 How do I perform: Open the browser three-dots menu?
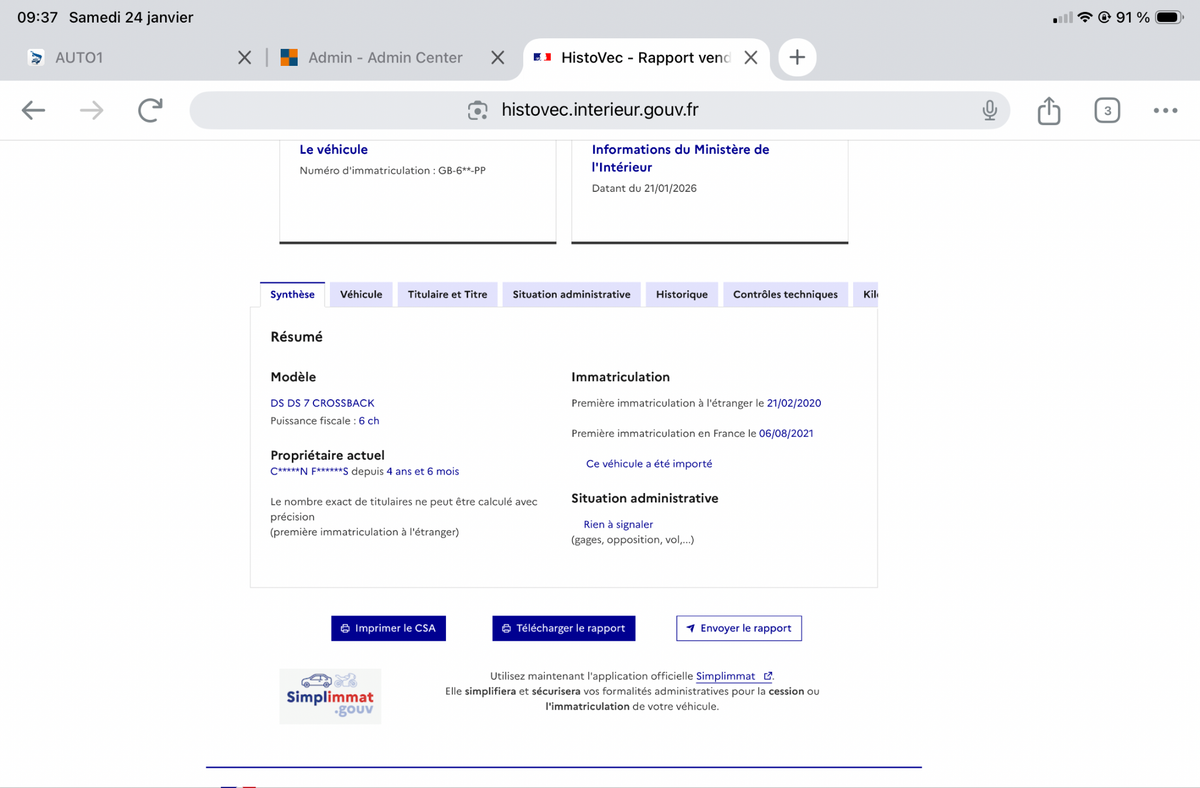[x=1165, y=111]
